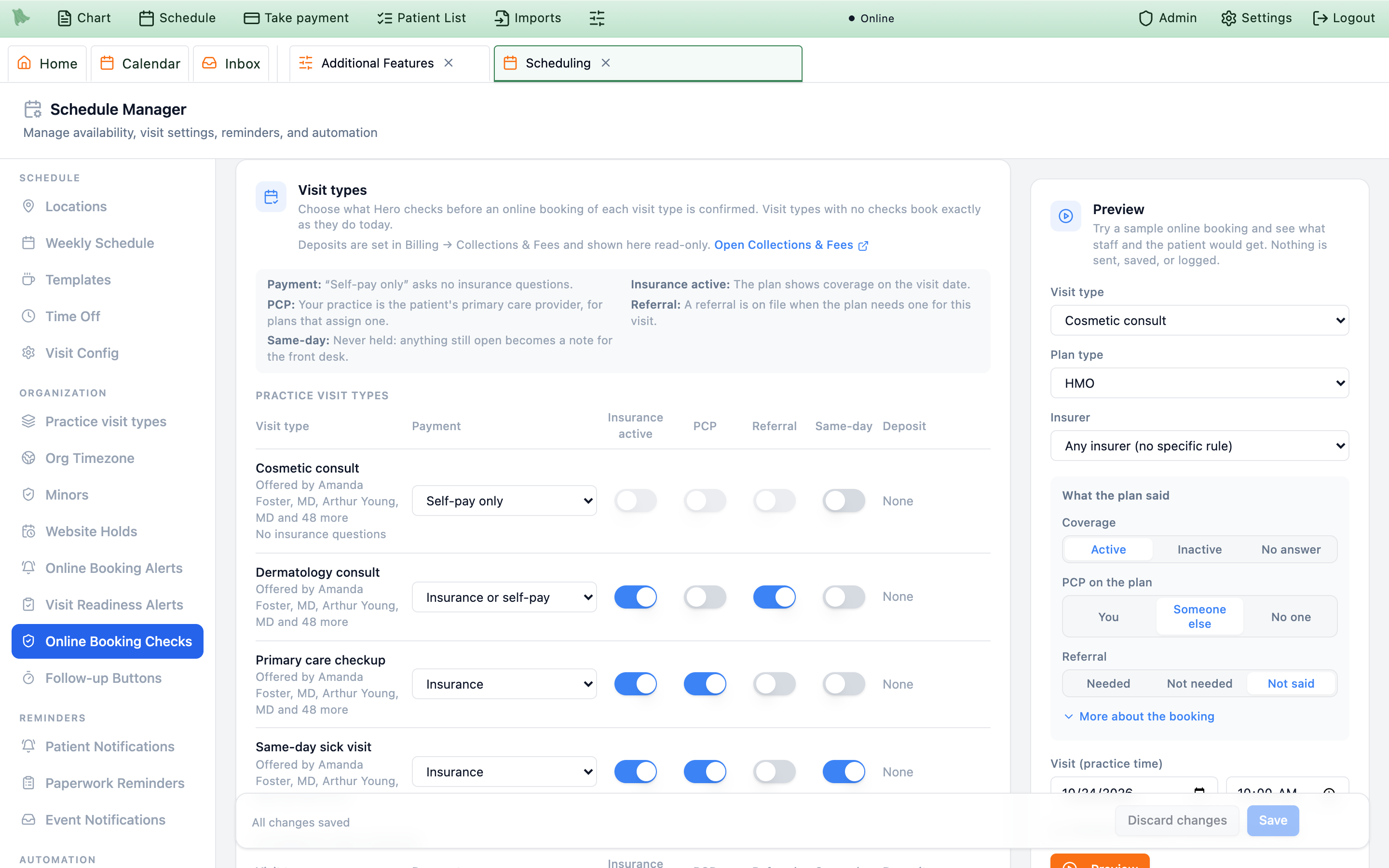Click the Follow-up Buttons timer icon
Screen dimensions: 1389x868
point(28,678)
